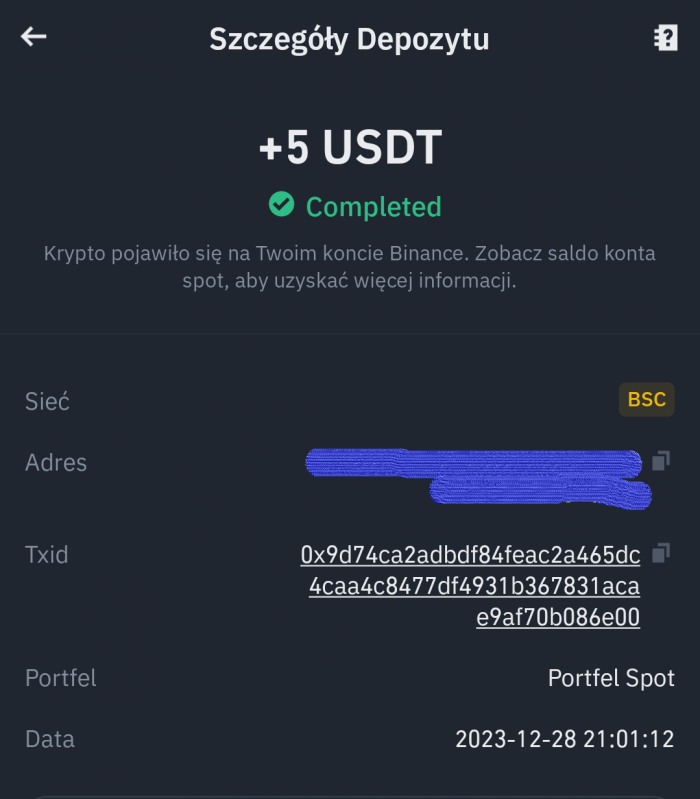Click the Adres row label

point(56,463)
